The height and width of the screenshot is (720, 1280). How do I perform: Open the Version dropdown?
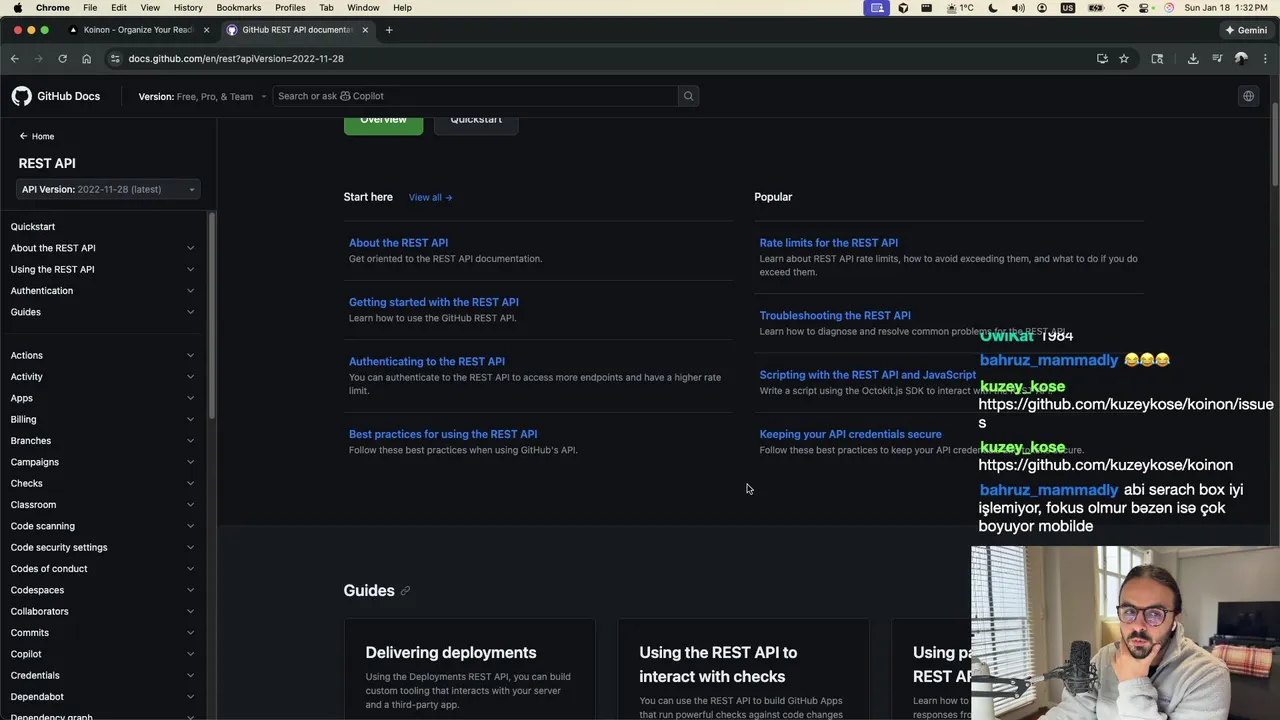pyautogui.click(x=203, y=97)
